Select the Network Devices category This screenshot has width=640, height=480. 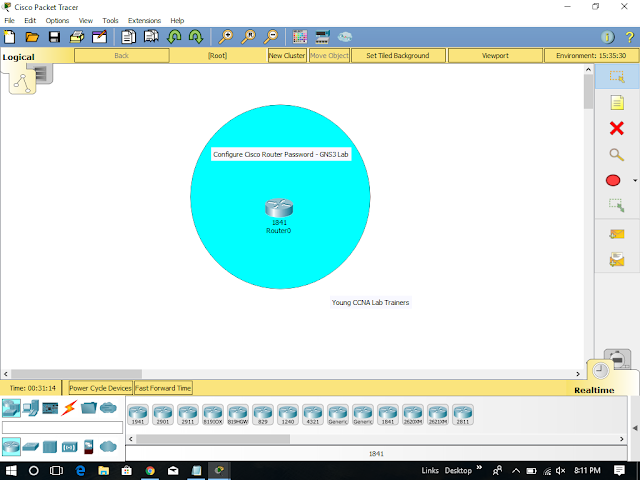click(x=11, y=408)
